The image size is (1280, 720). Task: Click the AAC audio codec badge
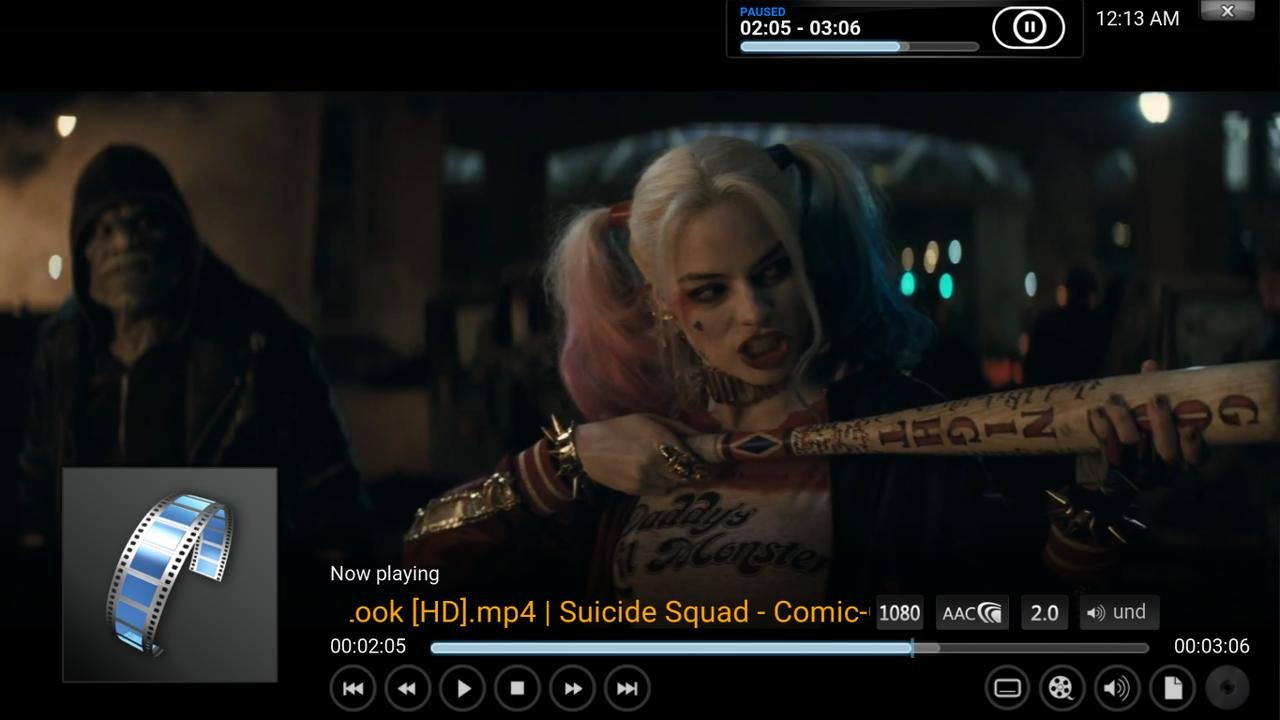tap(972, 613)
